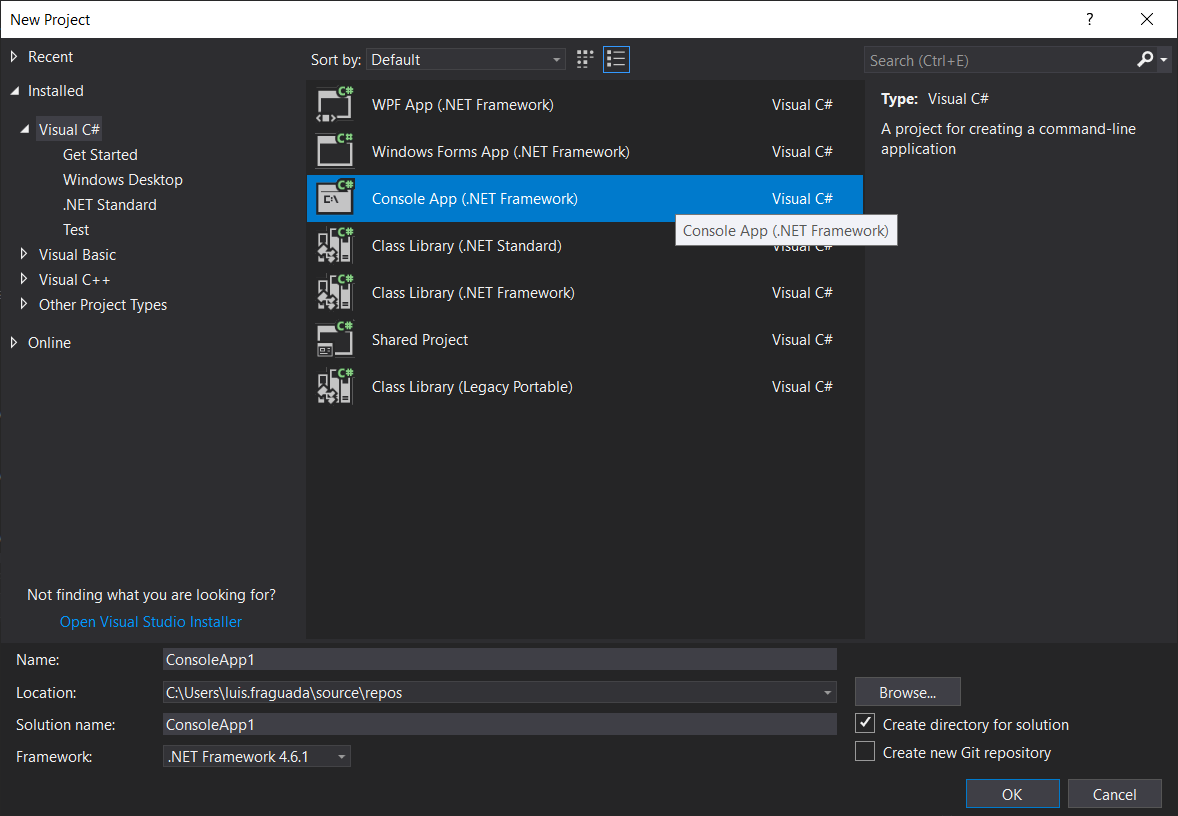Click the Cancel button
This screenshot has height=816, width=1178.
point(1114,794)
